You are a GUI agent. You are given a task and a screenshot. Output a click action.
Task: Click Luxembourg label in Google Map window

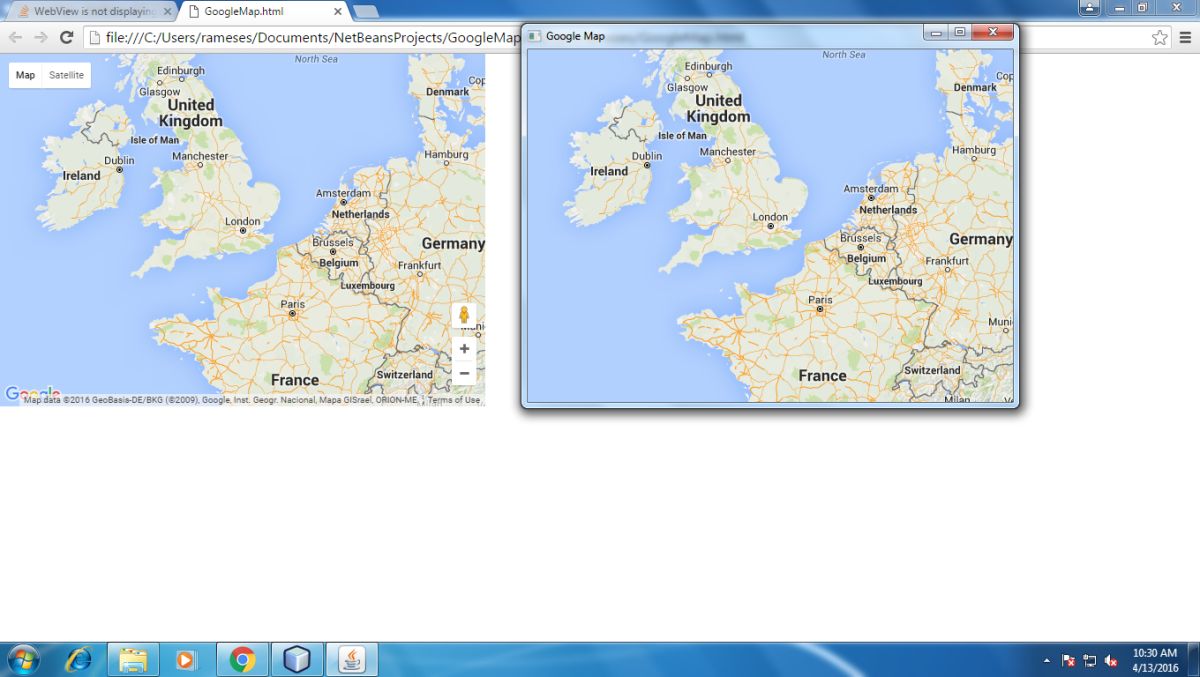pyautogui.click(x=895, y=281)
